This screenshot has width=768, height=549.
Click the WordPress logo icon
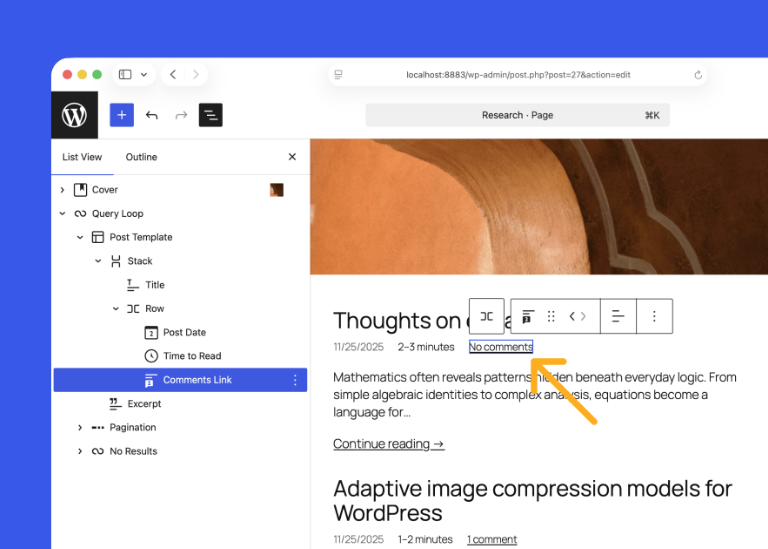click(x=75, y=115)
